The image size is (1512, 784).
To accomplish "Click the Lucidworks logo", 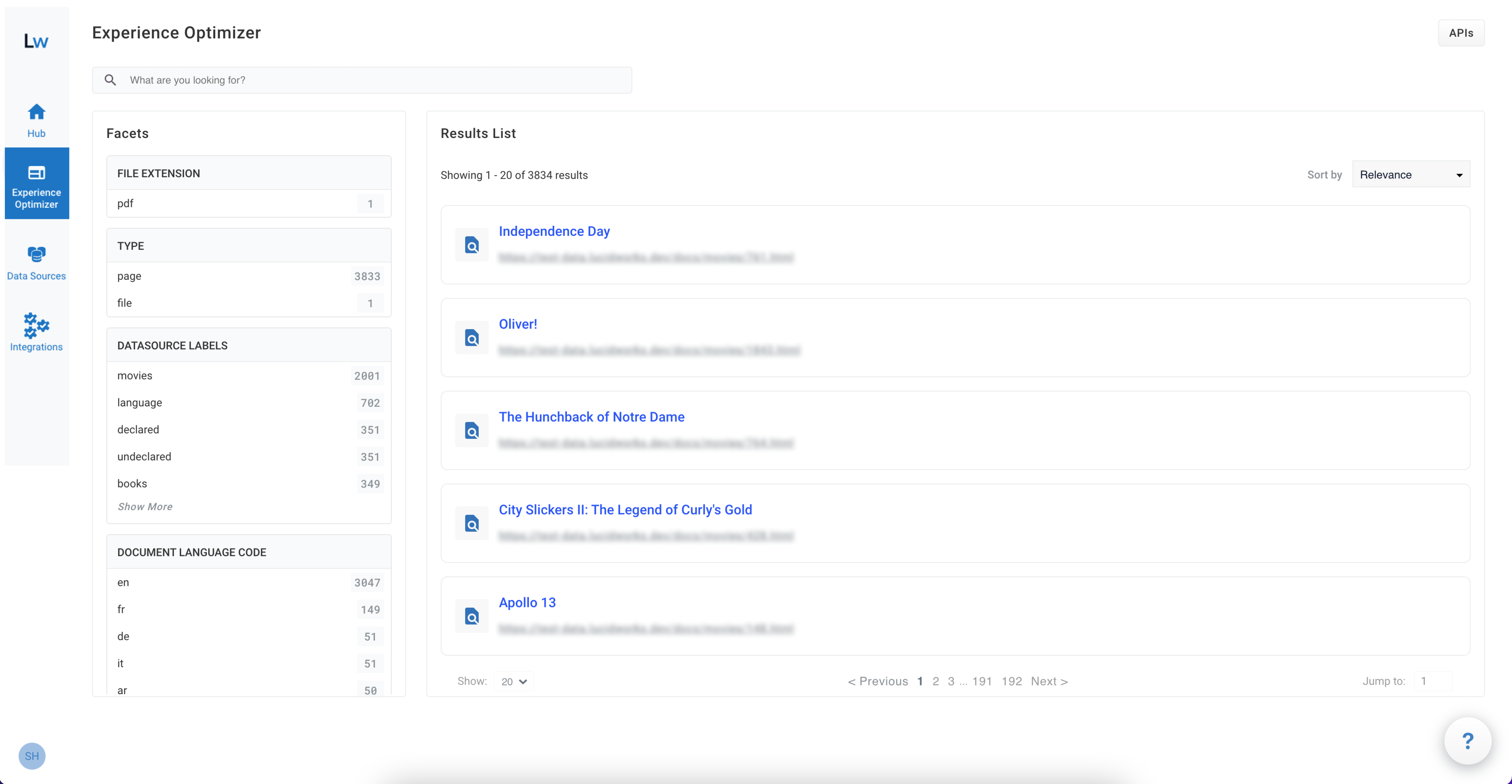I will [x=36, y=41].
